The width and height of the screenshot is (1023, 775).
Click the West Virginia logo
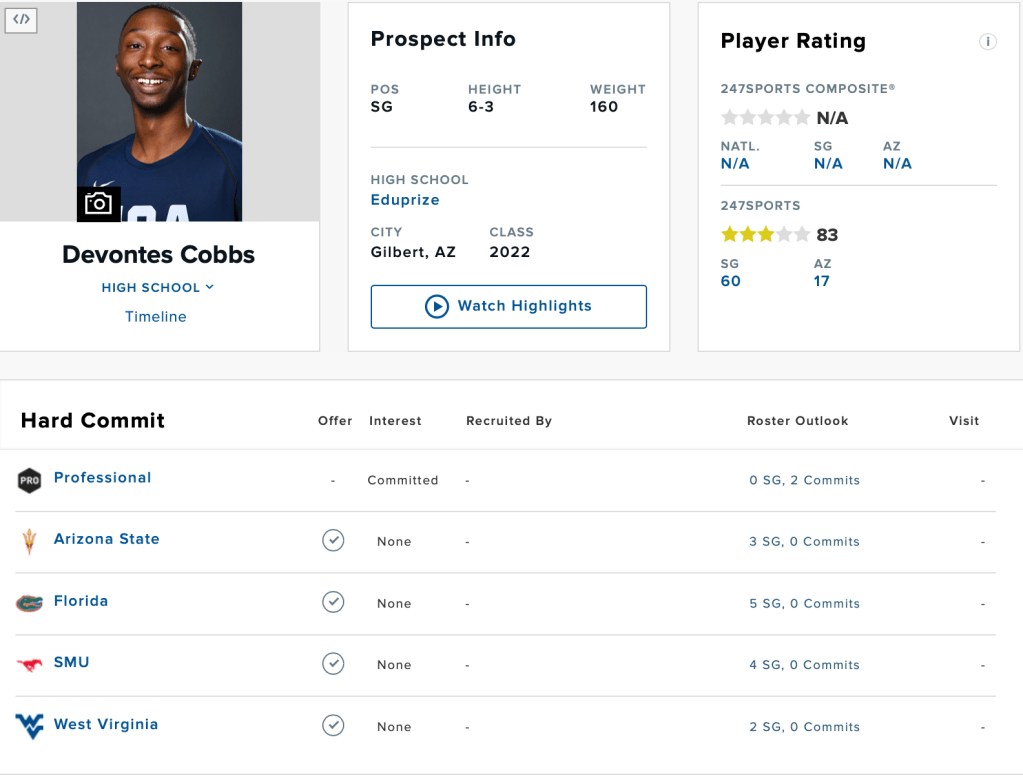click(30, 726)
